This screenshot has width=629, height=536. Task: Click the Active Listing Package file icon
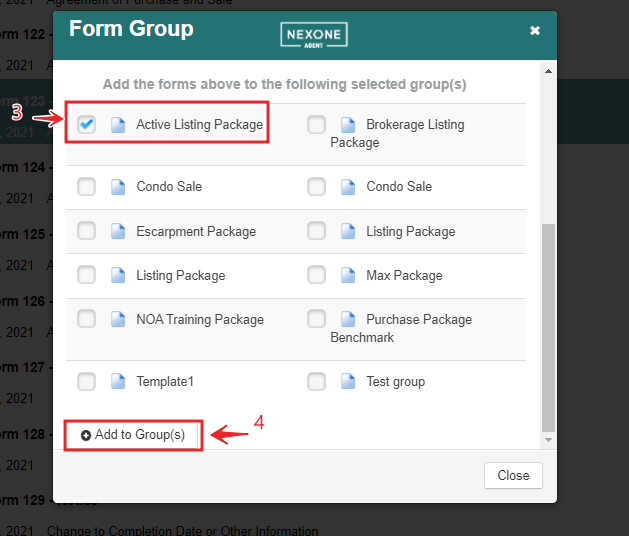click(x=118, y=125)
